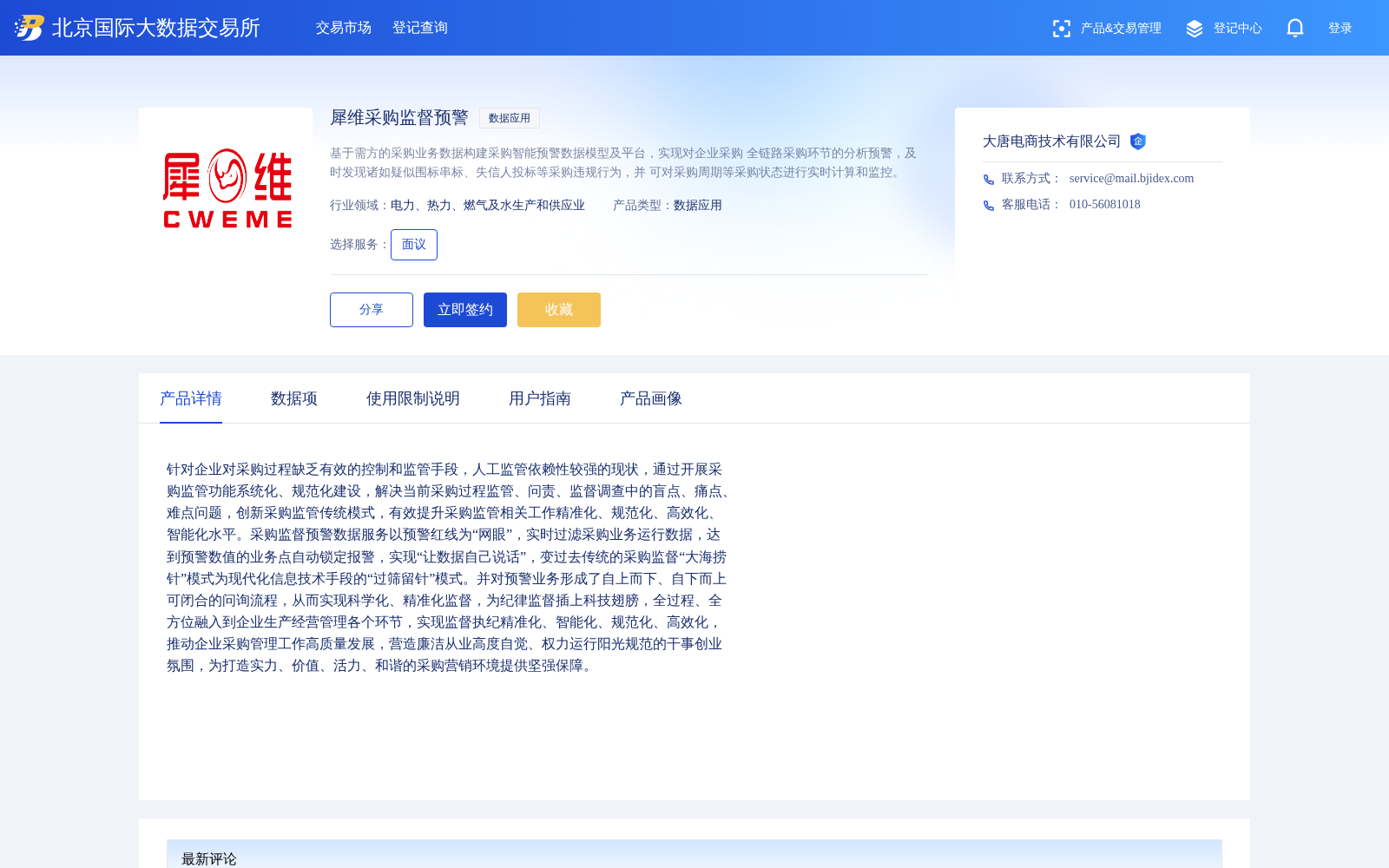Image resolution: width=1389 pixels, height=868 pixels.
Task: Select the 面议 service option
Action: 414,245
